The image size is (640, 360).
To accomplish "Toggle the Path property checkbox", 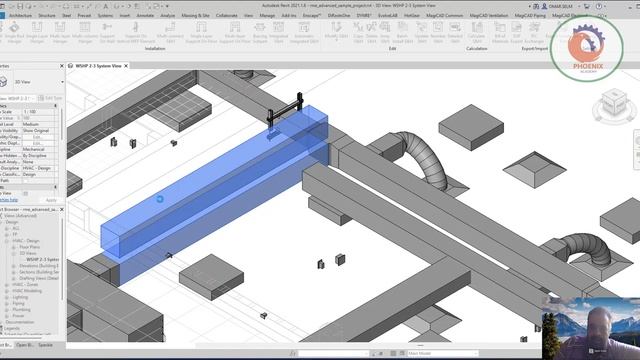I will click(x=26, y=180).
